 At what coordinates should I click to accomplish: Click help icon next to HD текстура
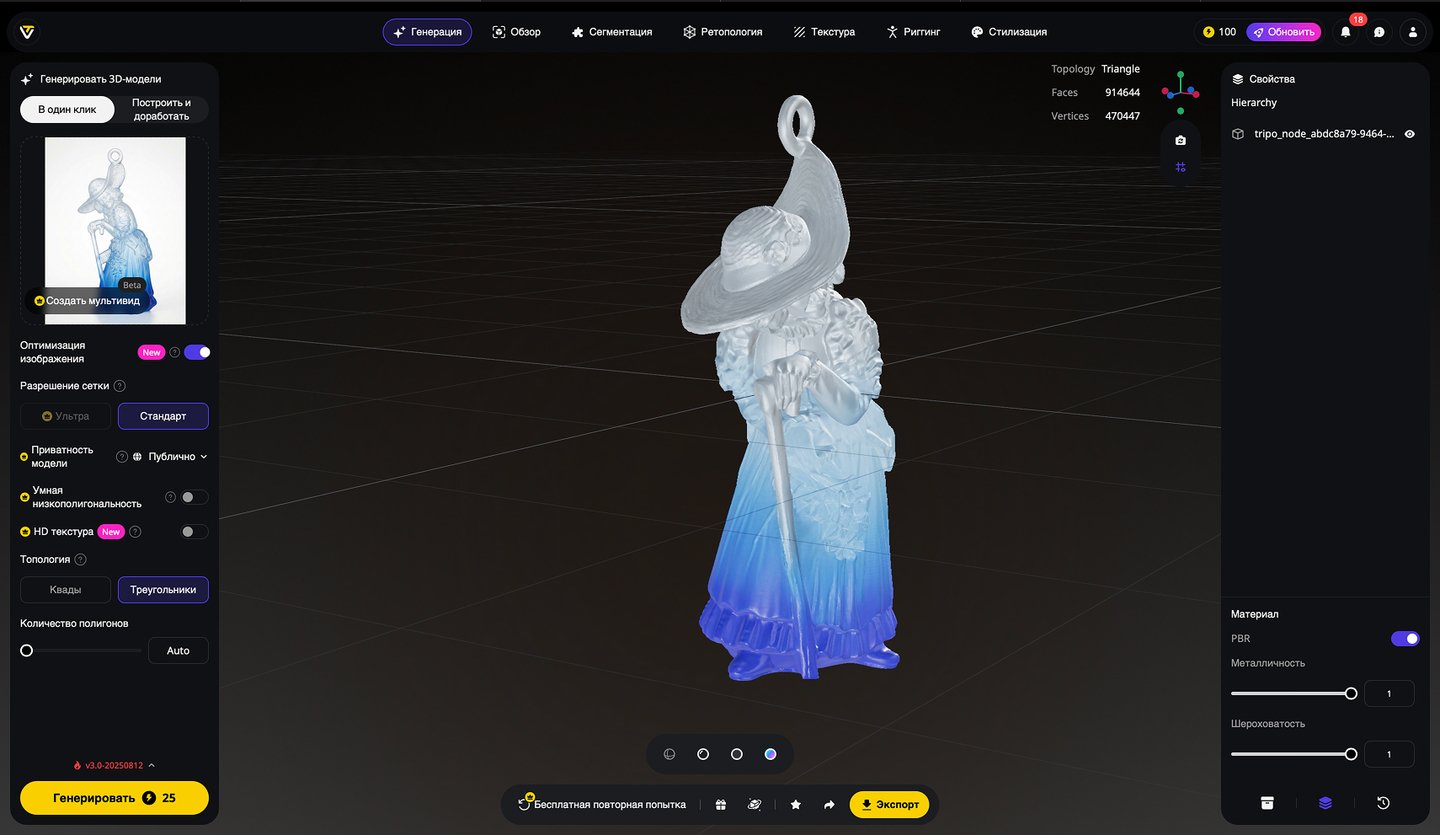click(x=135, y=532)
